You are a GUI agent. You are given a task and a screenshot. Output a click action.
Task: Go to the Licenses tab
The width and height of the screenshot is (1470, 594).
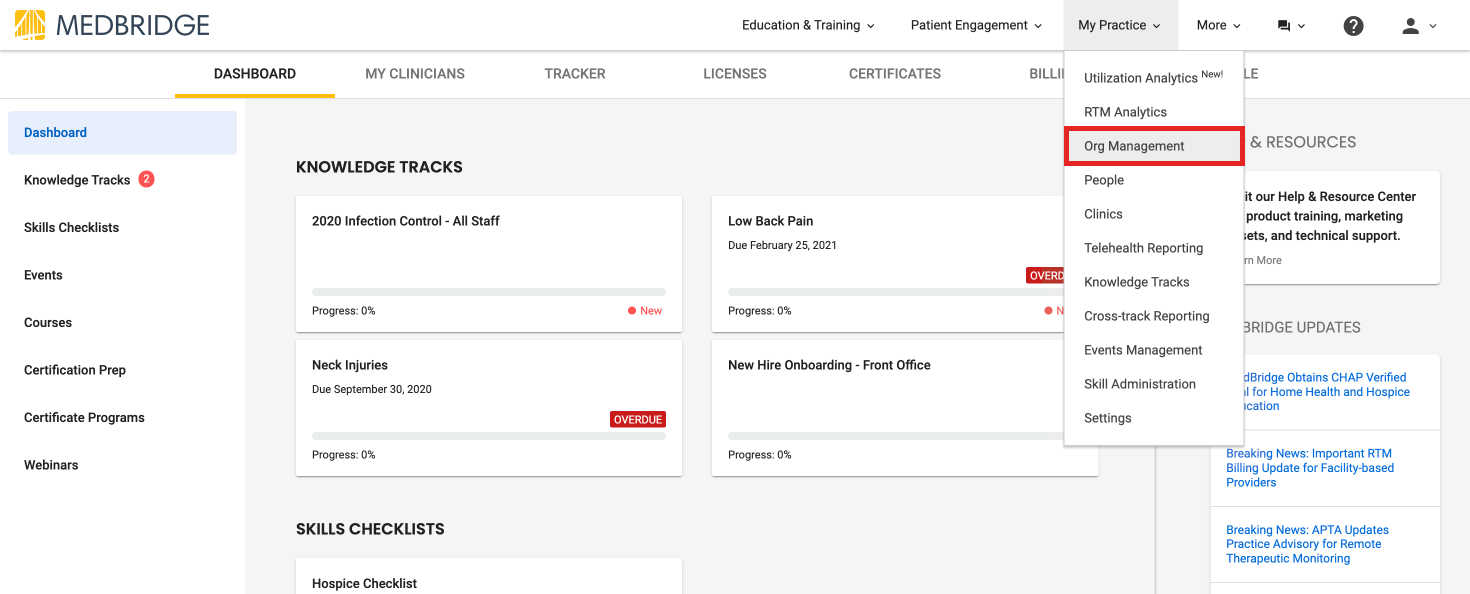coord(735,74)
